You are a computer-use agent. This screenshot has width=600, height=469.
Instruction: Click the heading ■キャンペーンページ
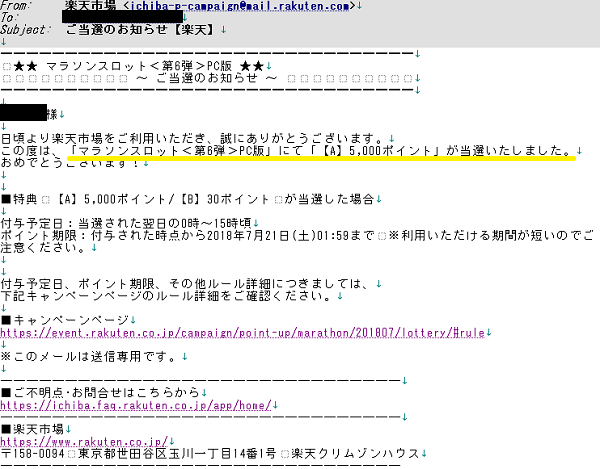[65, 320]
